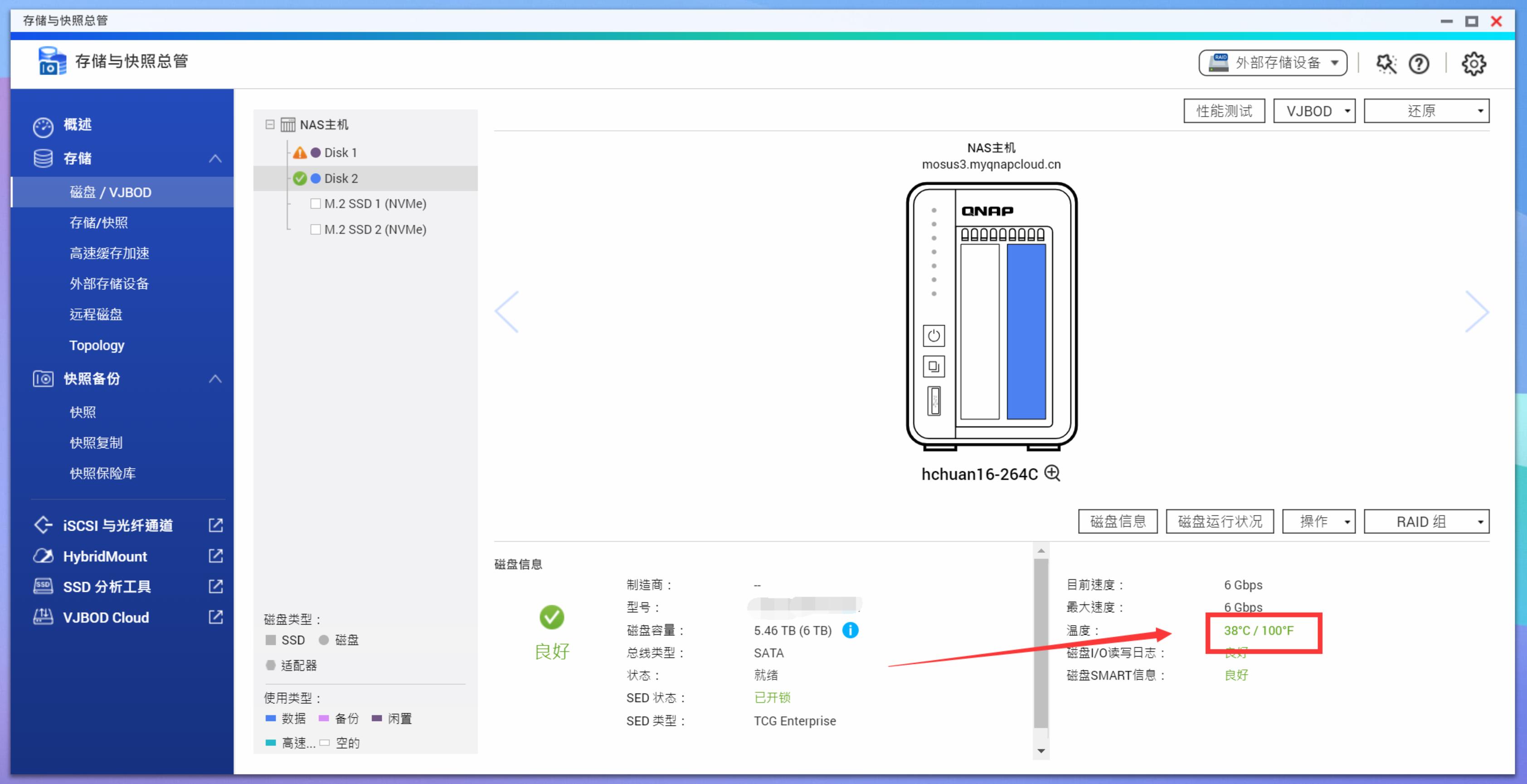This screenshot has height=784, width=1527.
Task: Click the 磁盘运行状况 button
Action: coord(1219,521)
